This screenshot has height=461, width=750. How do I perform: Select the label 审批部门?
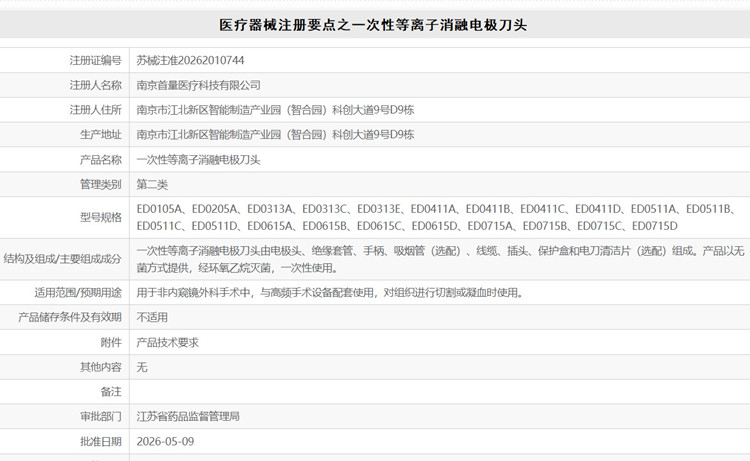101,417
